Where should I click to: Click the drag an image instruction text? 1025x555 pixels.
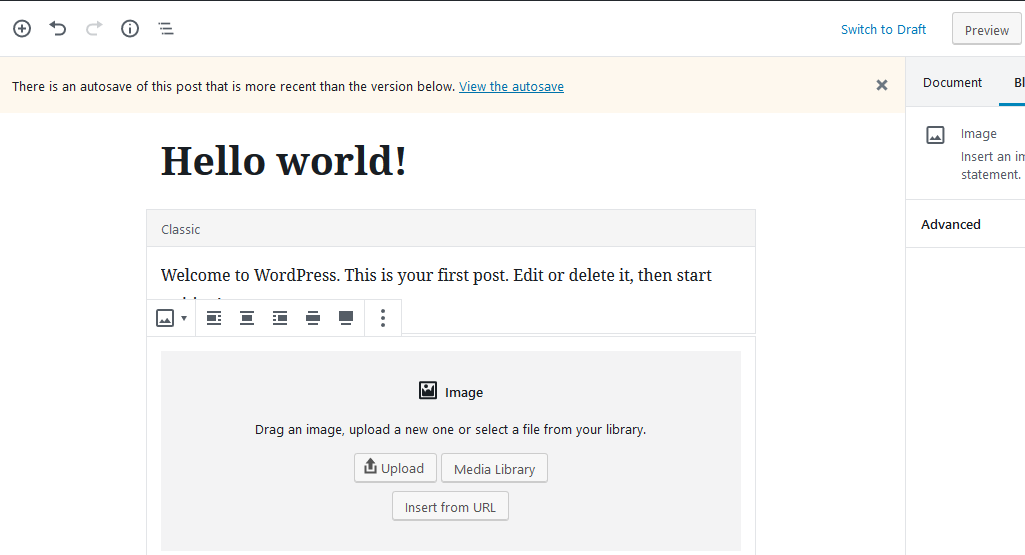click(x=450, y=429)
